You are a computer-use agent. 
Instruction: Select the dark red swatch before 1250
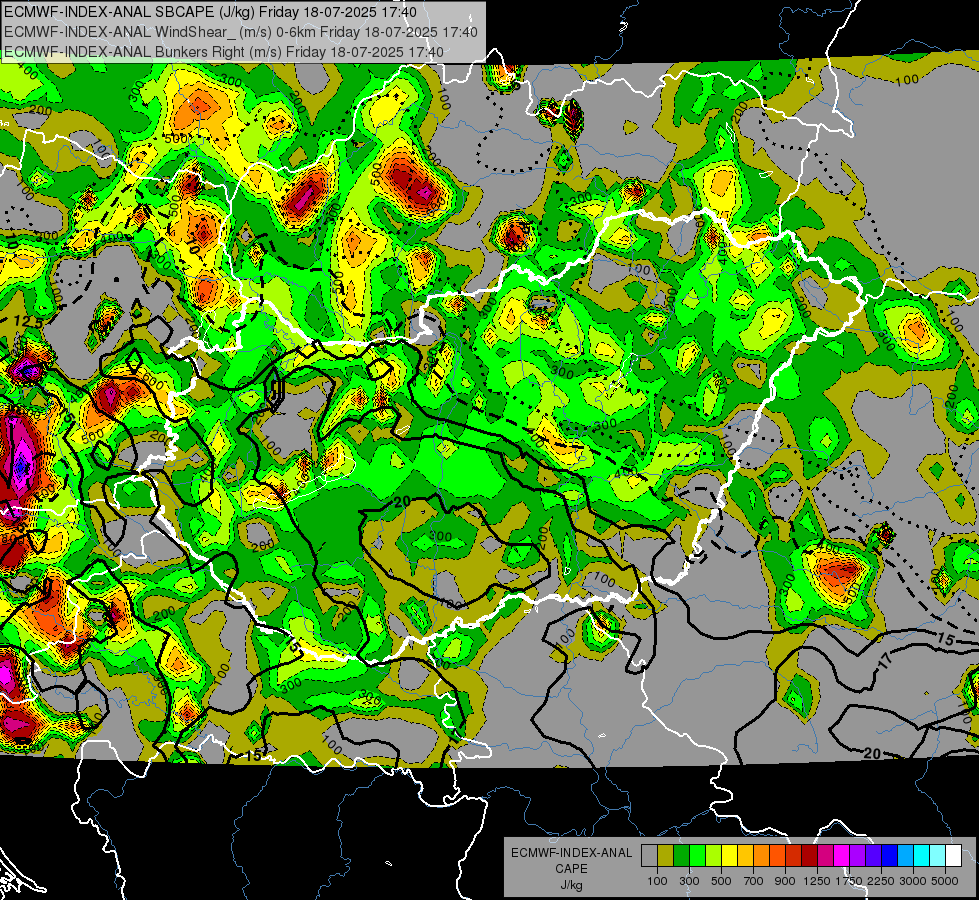coord(809,856)
